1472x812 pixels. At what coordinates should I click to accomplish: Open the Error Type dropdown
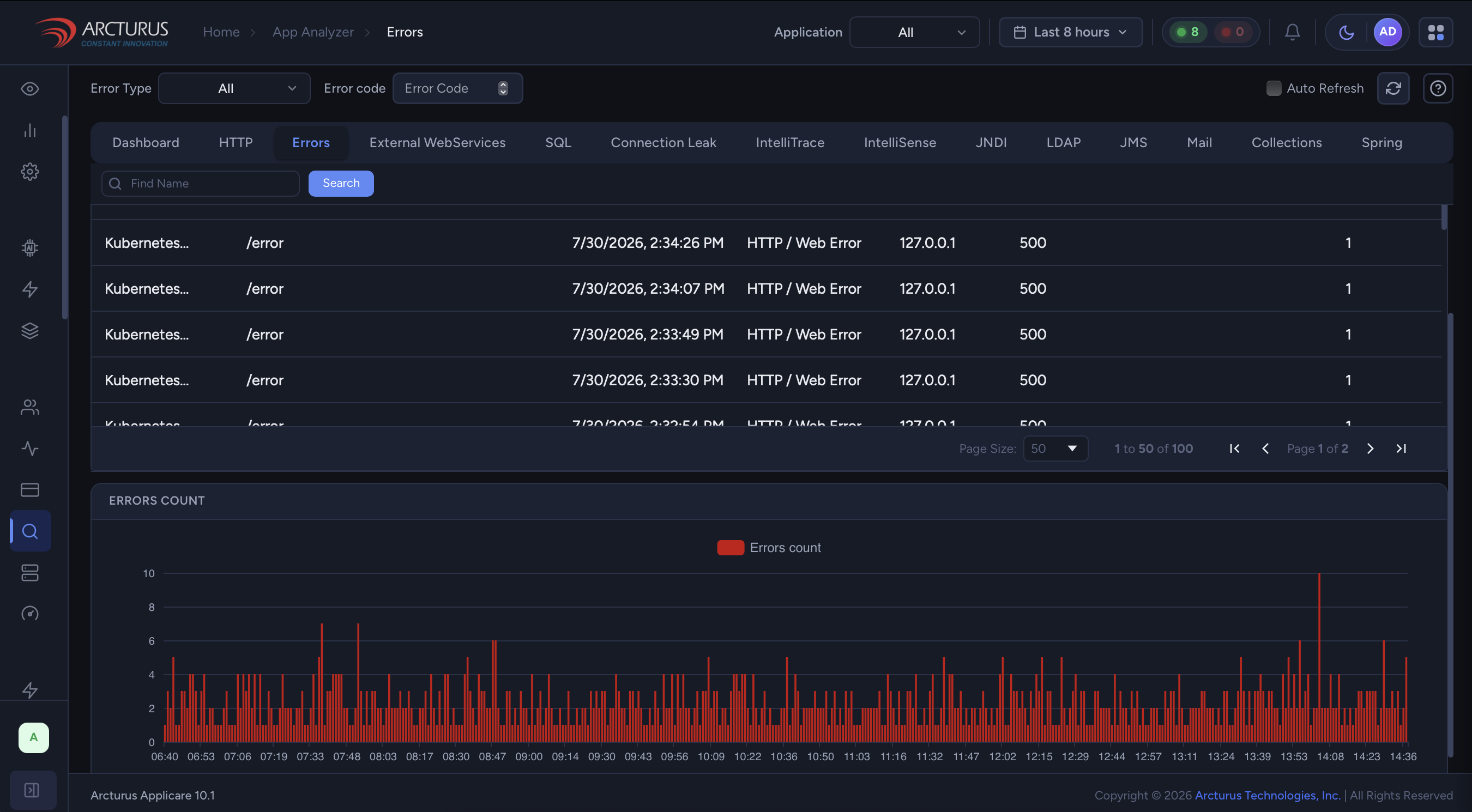point(234,88)
